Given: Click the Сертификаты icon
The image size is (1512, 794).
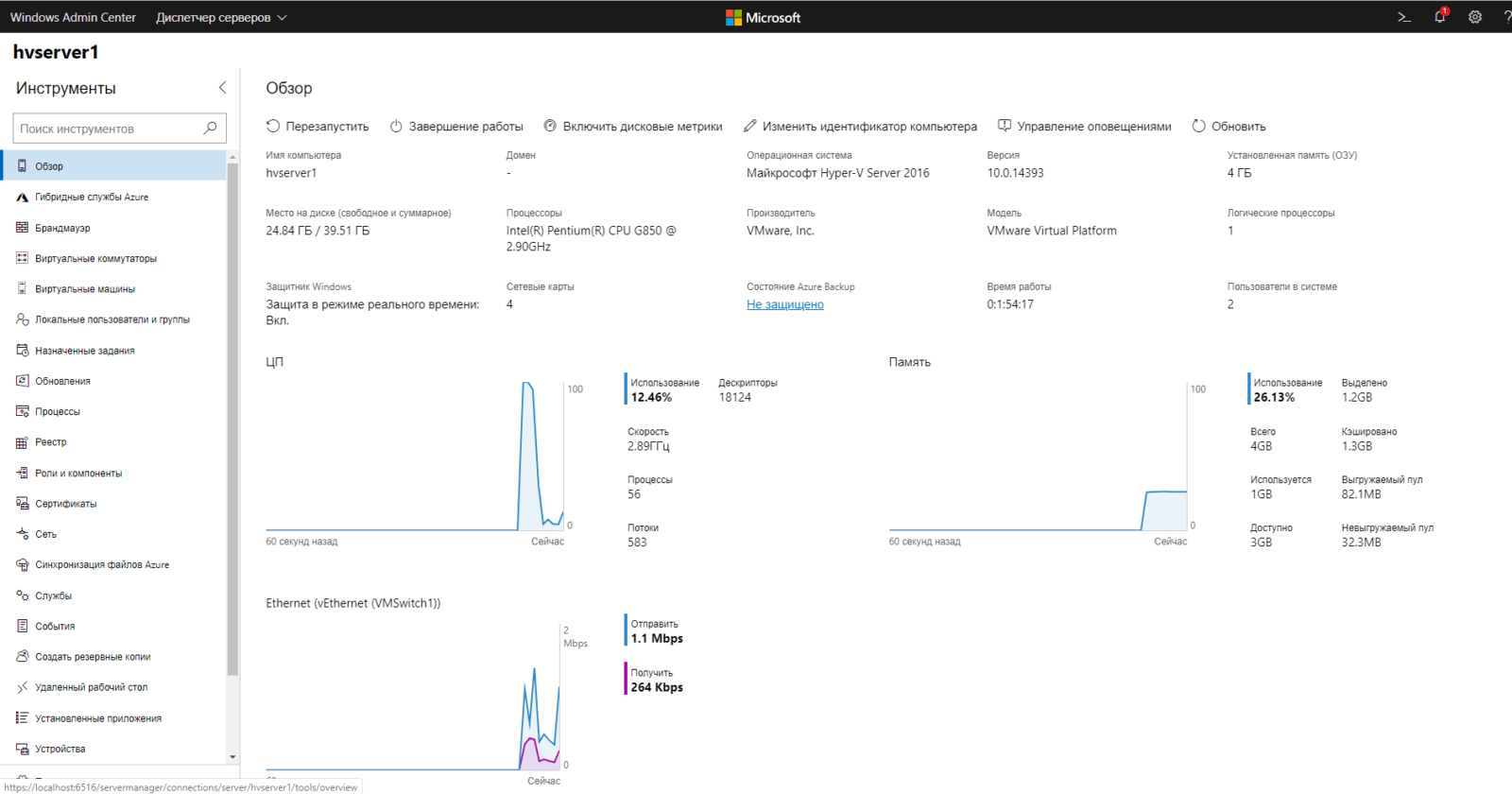Looking at the screenshot, I should [x=22, y=504].
